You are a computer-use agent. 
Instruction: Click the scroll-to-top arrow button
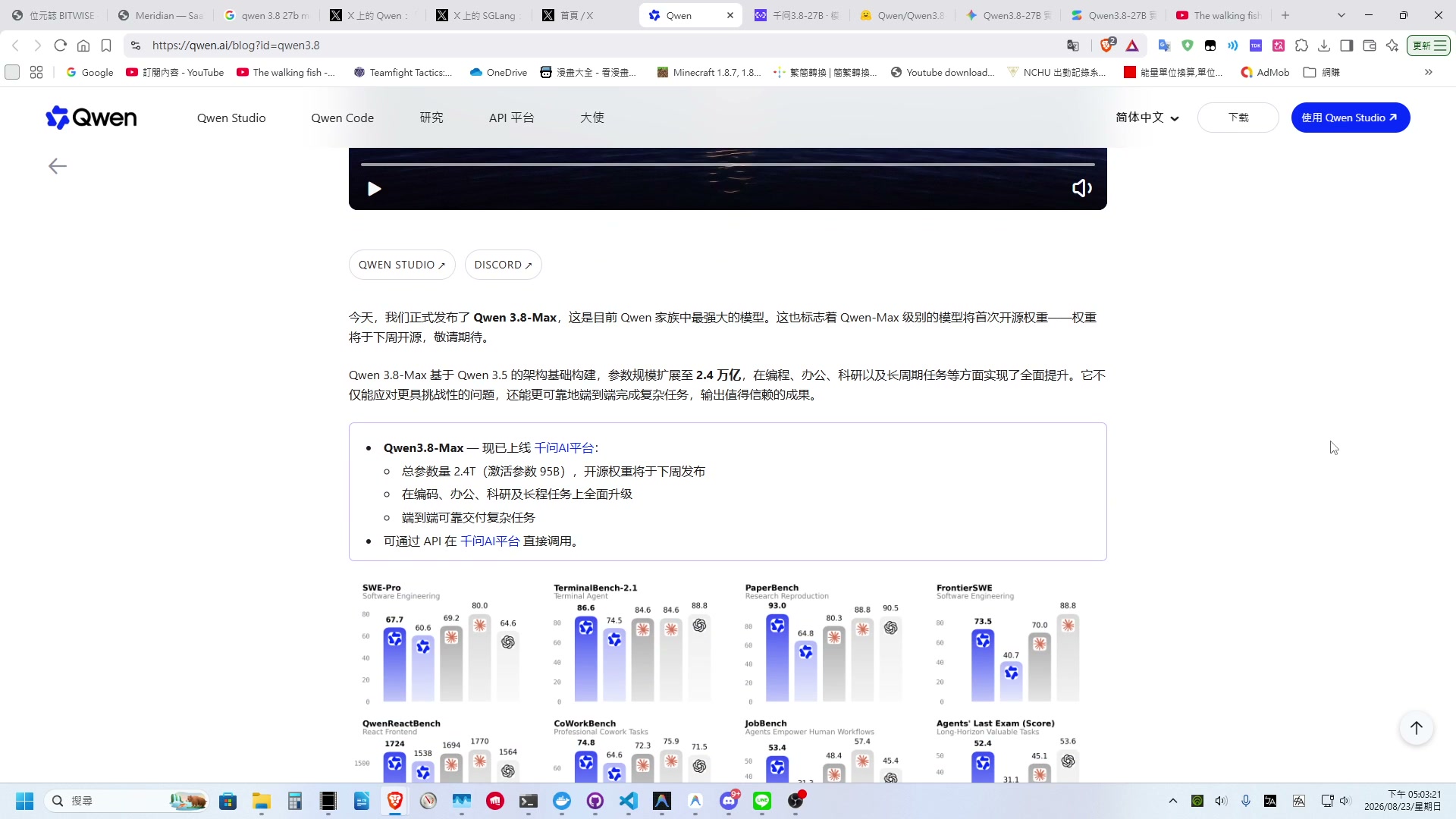point(1416,728)
